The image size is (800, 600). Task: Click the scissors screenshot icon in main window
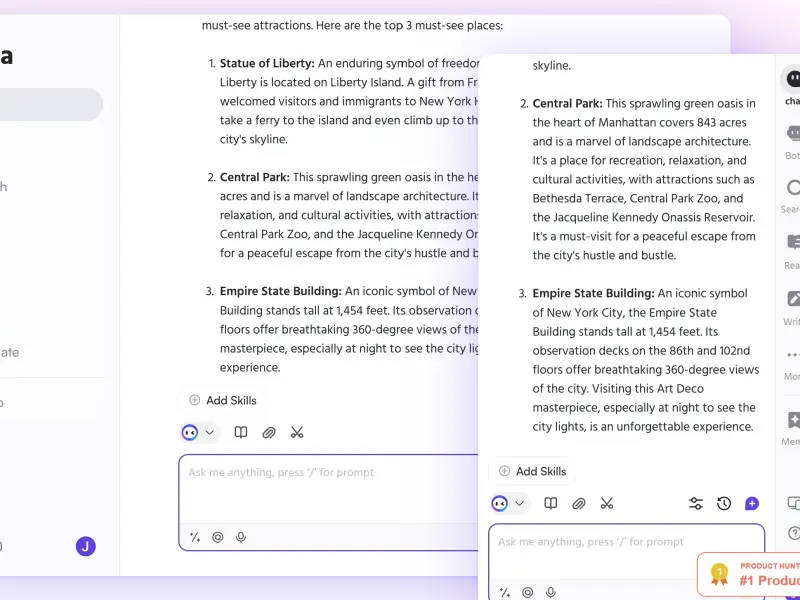coord(297,433)
